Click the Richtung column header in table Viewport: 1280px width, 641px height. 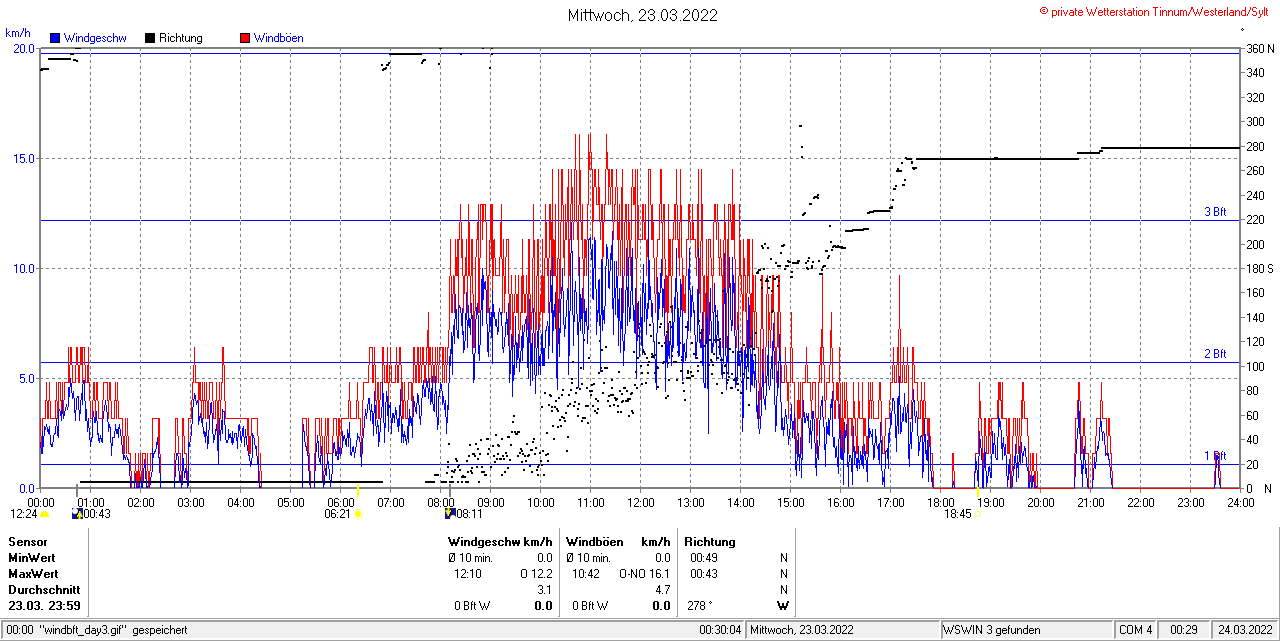710,542
